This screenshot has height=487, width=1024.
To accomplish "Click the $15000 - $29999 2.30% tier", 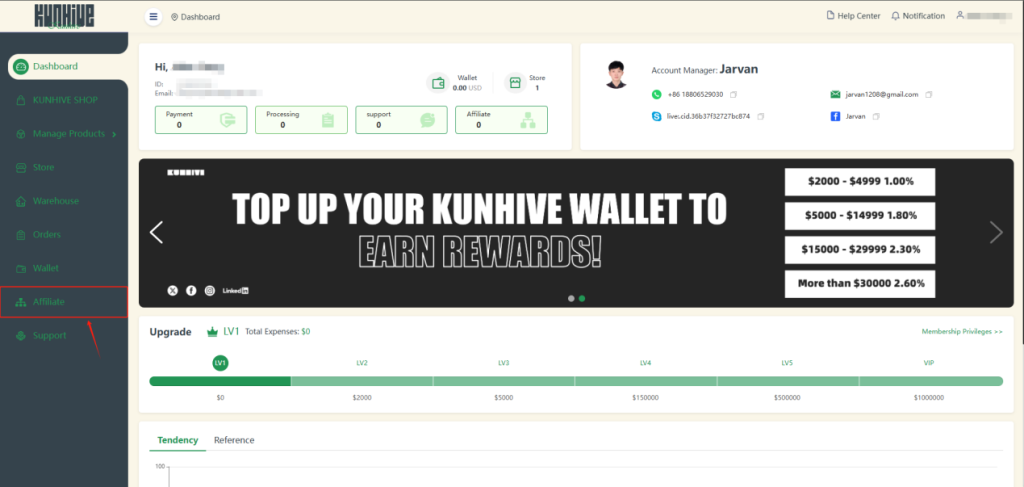I will (860, 250).
